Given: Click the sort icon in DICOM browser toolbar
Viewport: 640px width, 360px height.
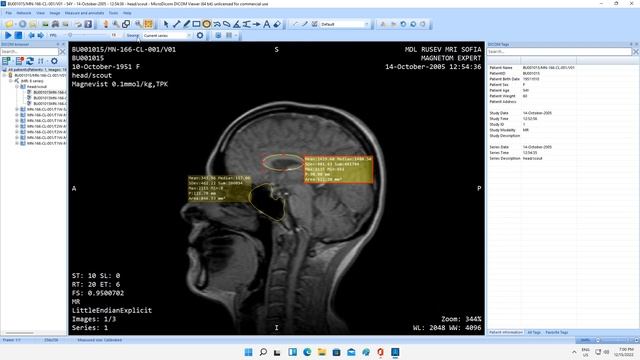Looking at the screenshot, I should 40,61.
